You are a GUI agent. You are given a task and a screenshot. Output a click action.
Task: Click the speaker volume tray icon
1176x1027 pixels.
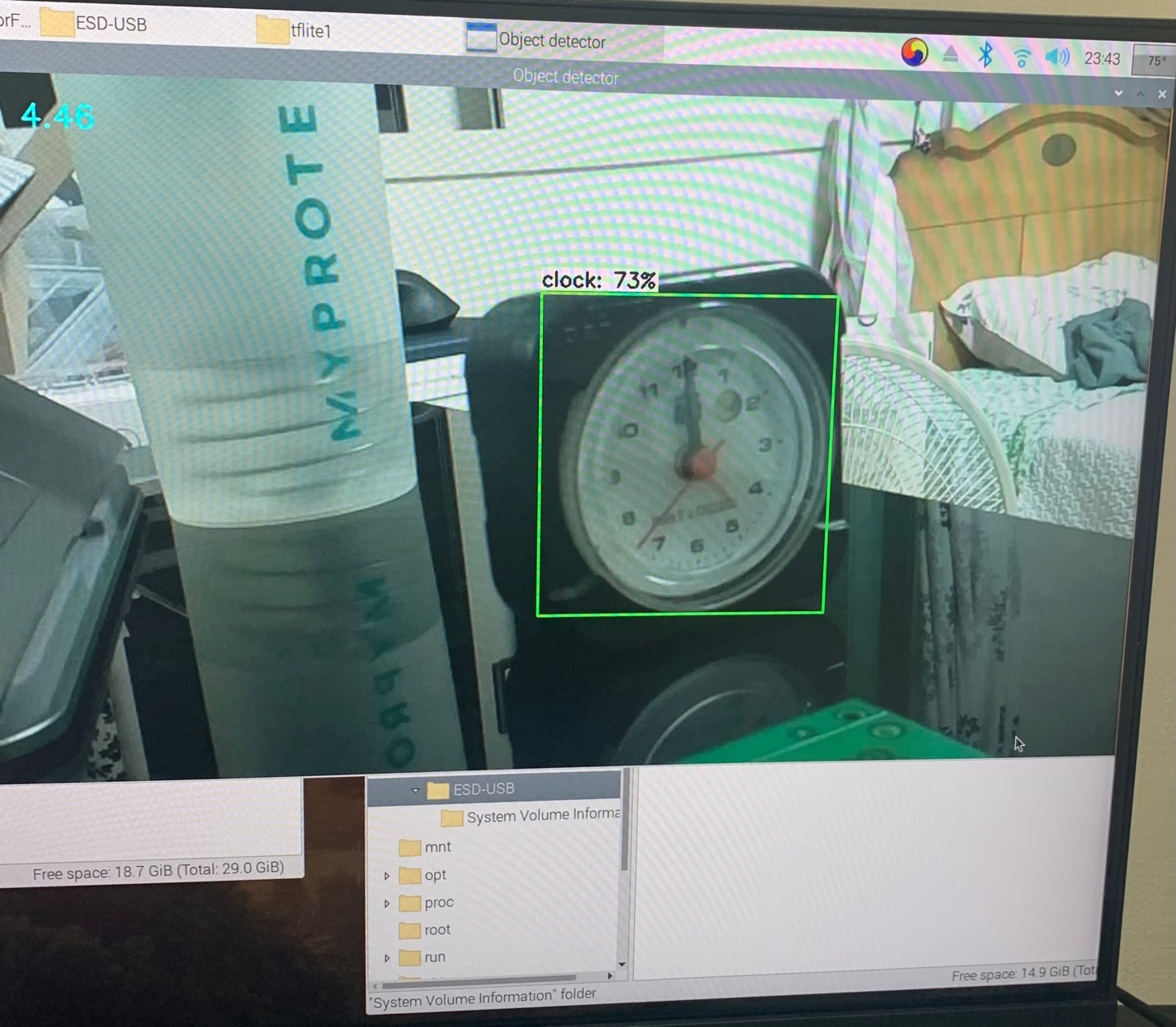[1058, 57]
